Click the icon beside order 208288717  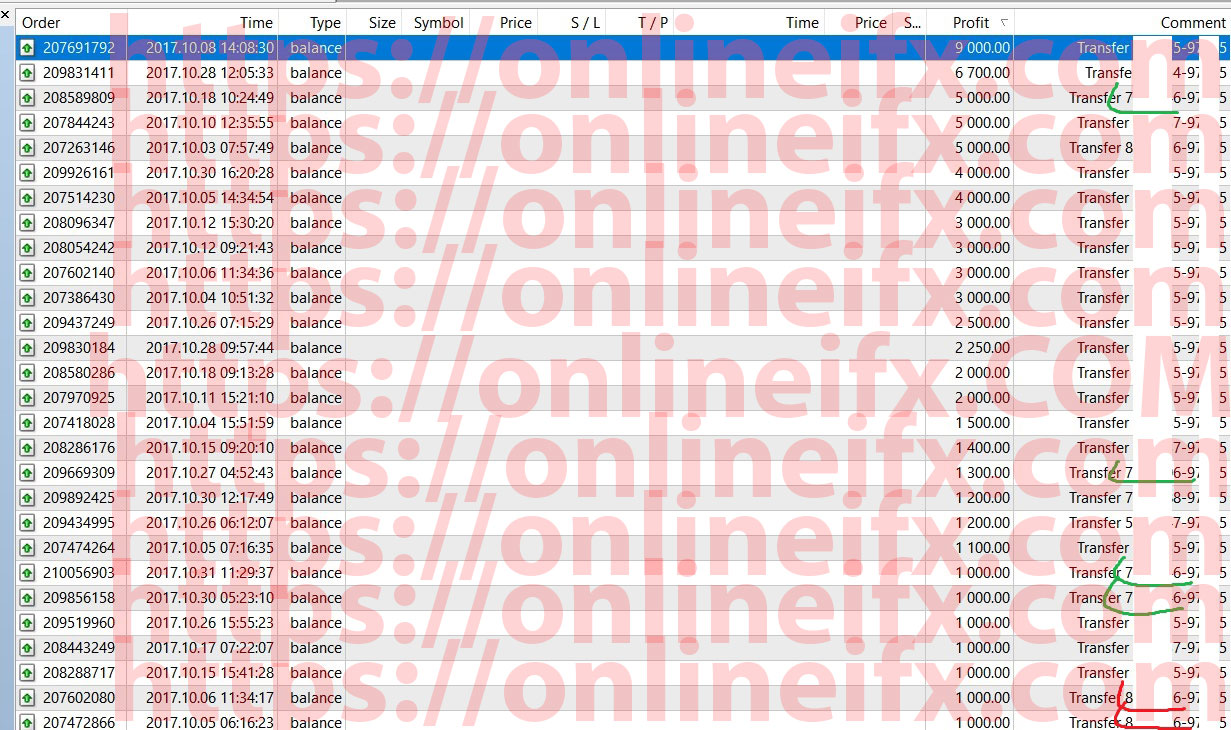[x=27, y=673]
